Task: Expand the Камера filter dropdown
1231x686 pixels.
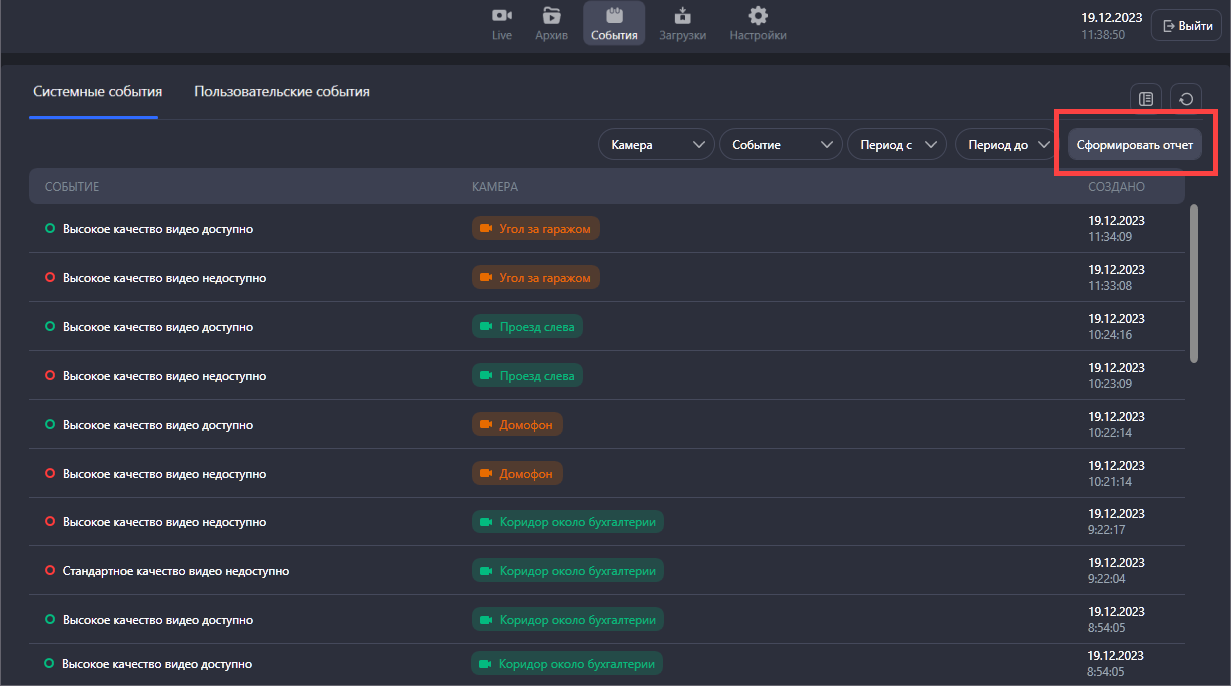Action: click(656, 145)
